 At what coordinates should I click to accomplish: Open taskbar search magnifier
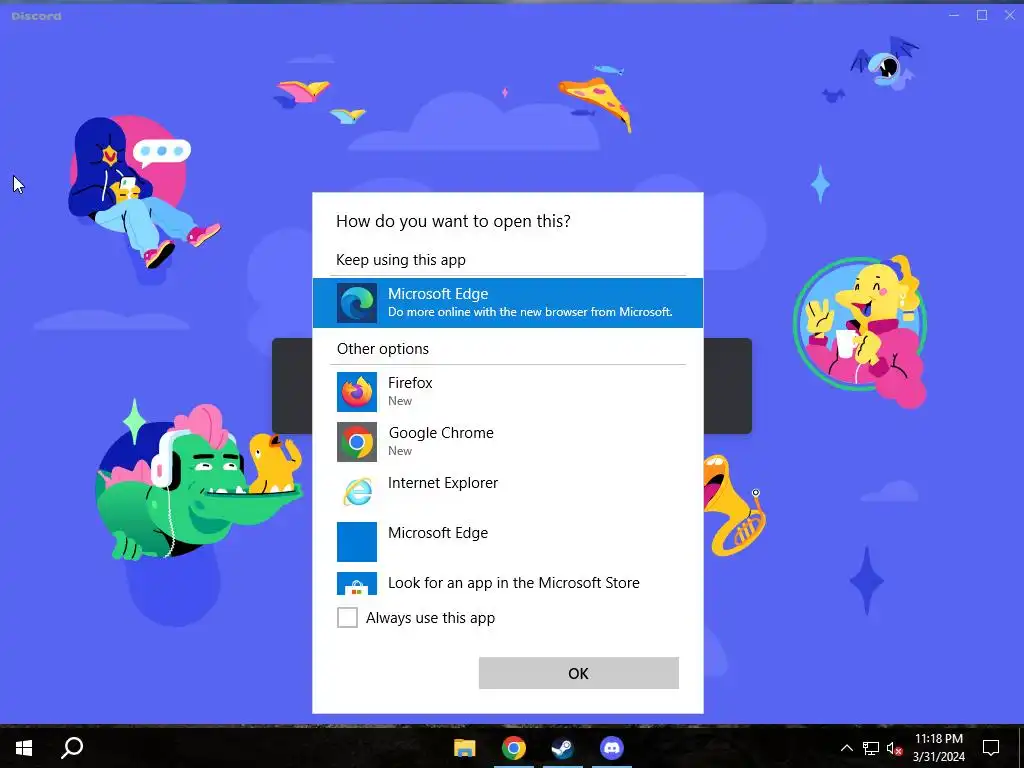click(72, 748)
